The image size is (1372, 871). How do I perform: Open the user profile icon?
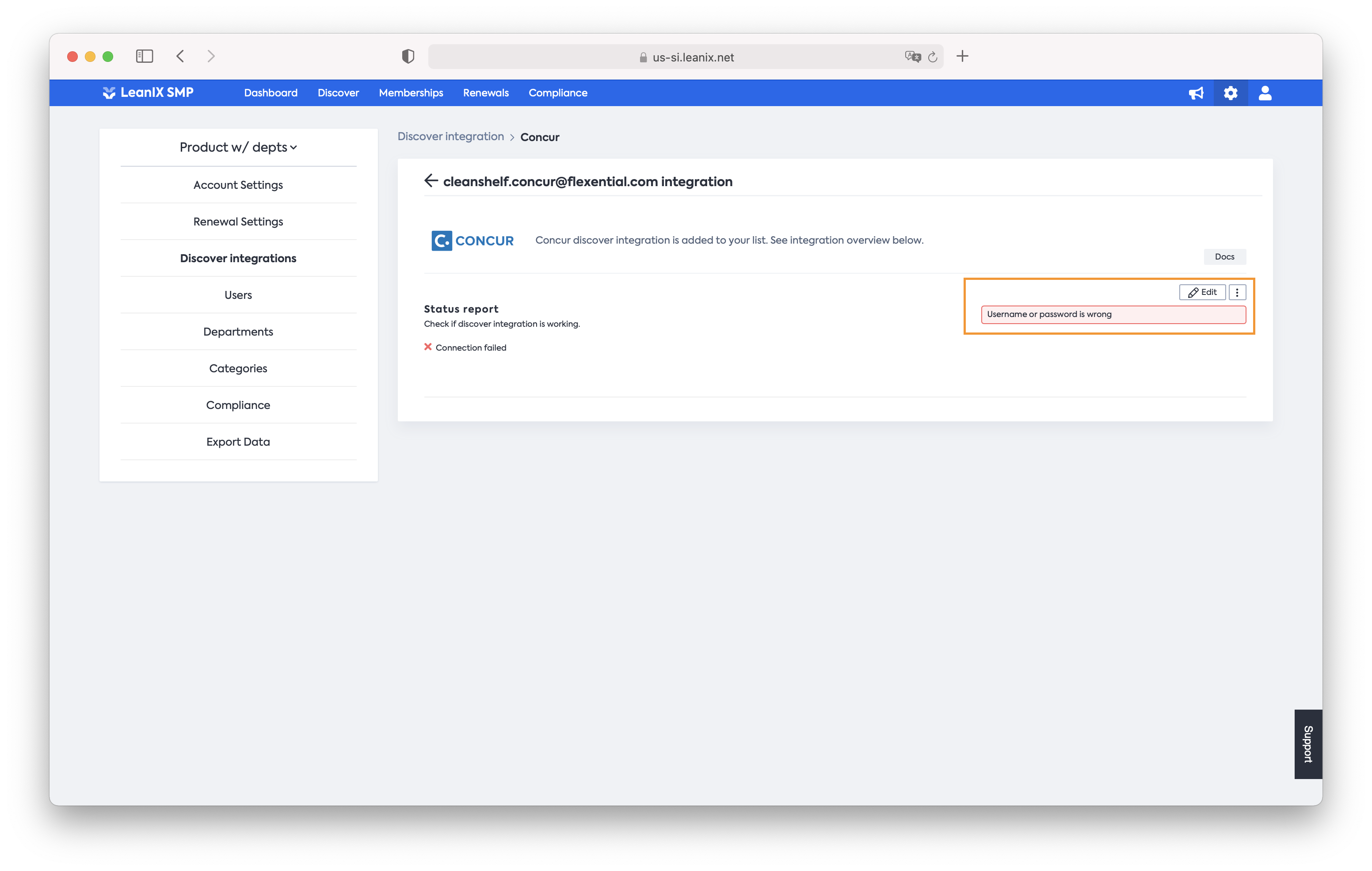[1265, 93]
